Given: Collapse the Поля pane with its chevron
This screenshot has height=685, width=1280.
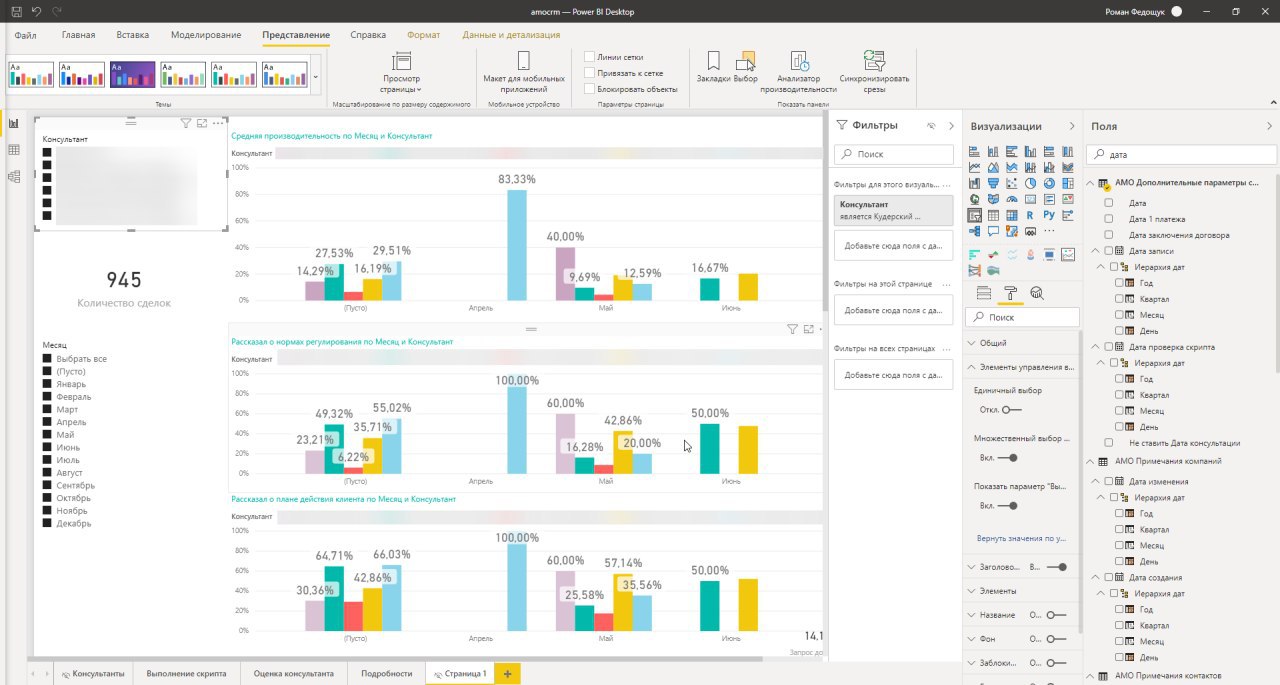Looking at the screenshot, I should (x=1270, y=126).
